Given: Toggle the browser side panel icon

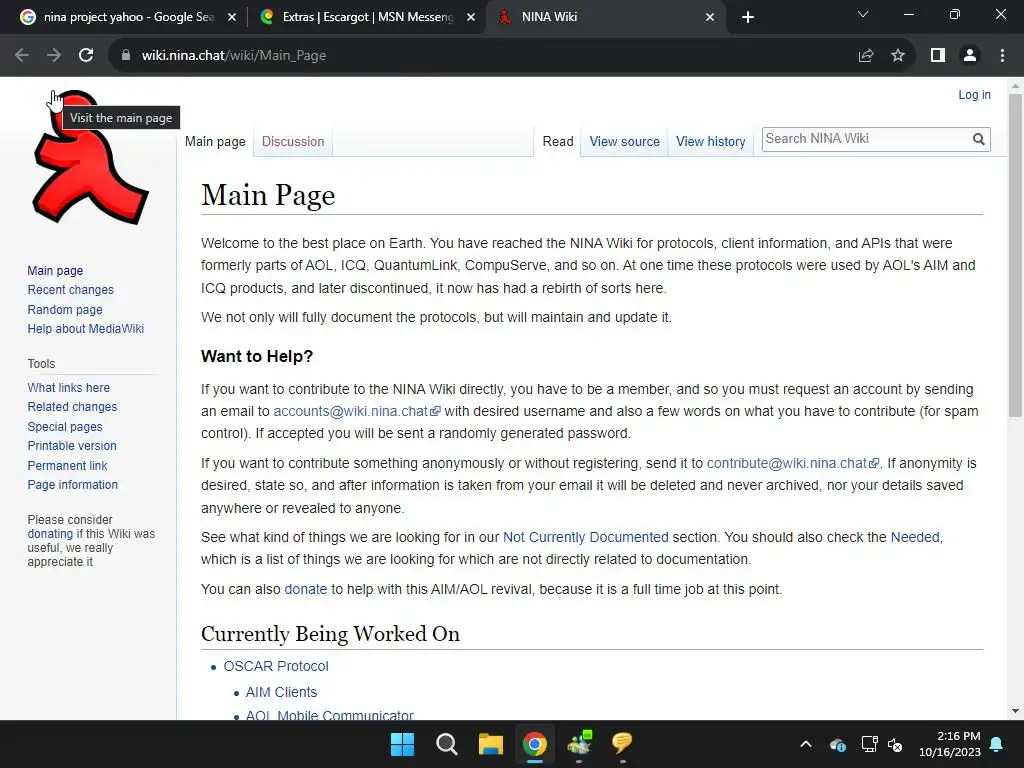Looking at the screenshot, I should pos(938,56).
